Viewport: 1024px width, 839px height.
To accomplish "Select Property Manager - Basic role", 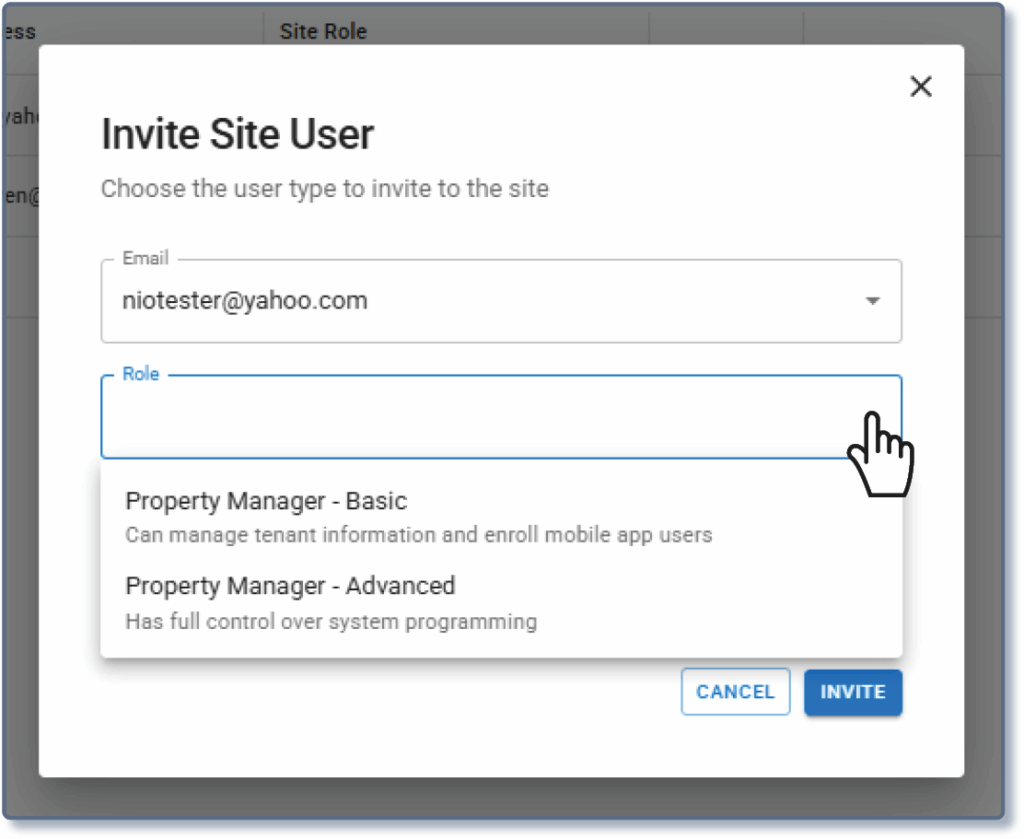I will pos(266,501).
